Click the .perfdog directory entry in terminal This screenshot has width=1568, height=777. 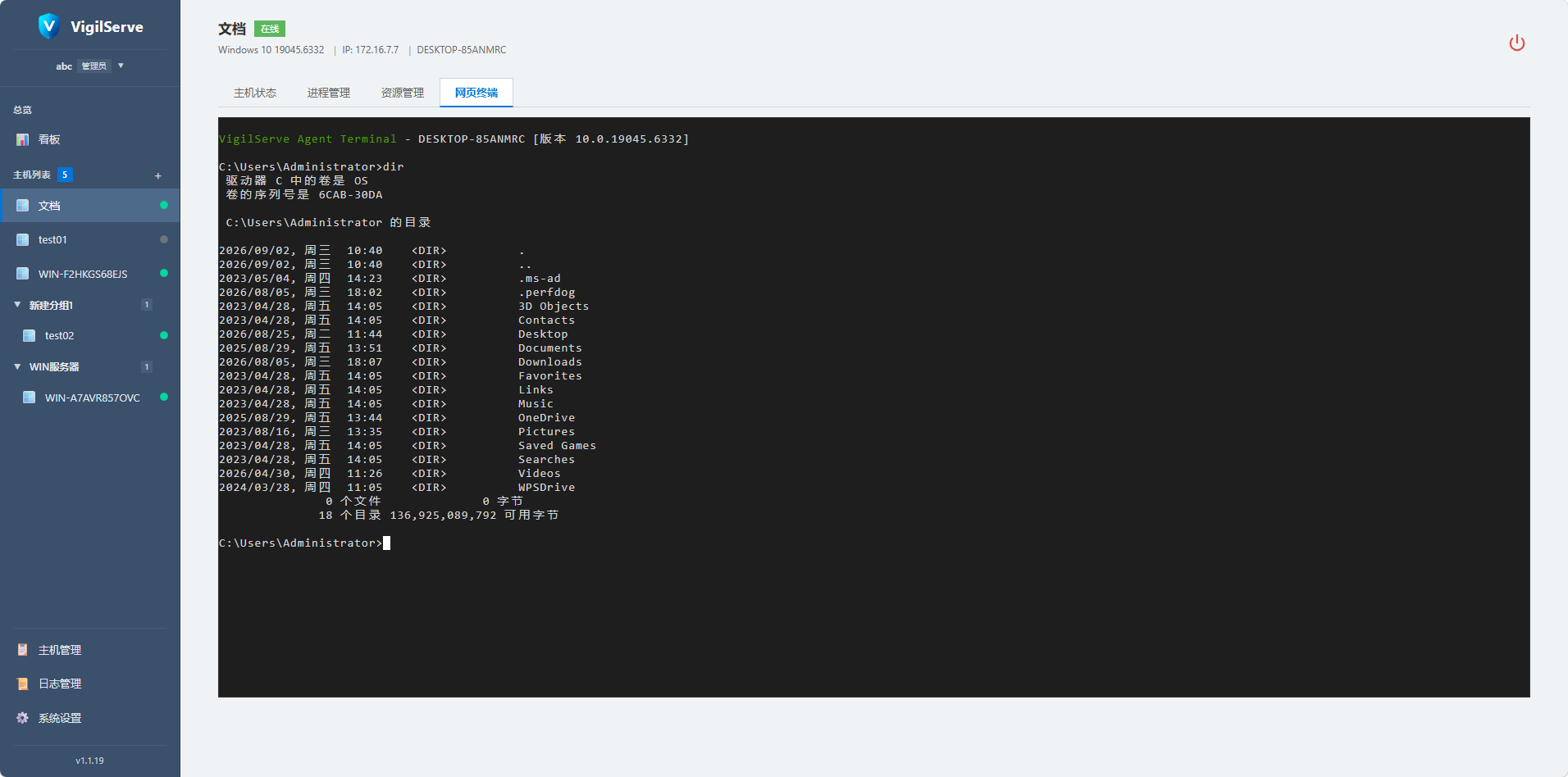547,293
